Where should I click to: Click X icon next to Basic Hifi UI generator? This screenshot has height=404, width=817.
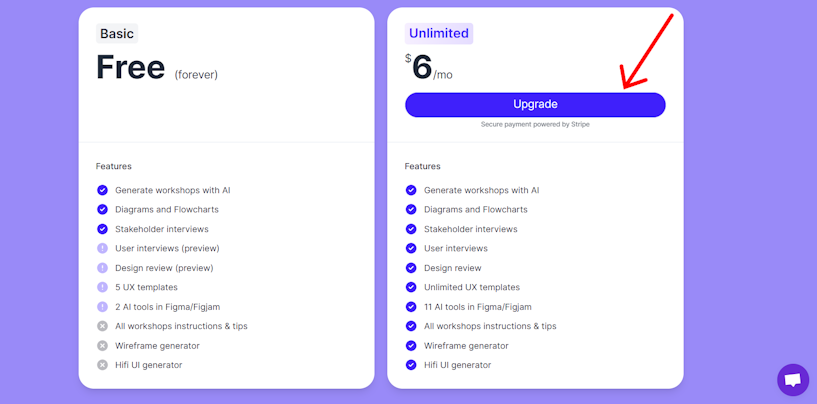click(x=102, y=365)
